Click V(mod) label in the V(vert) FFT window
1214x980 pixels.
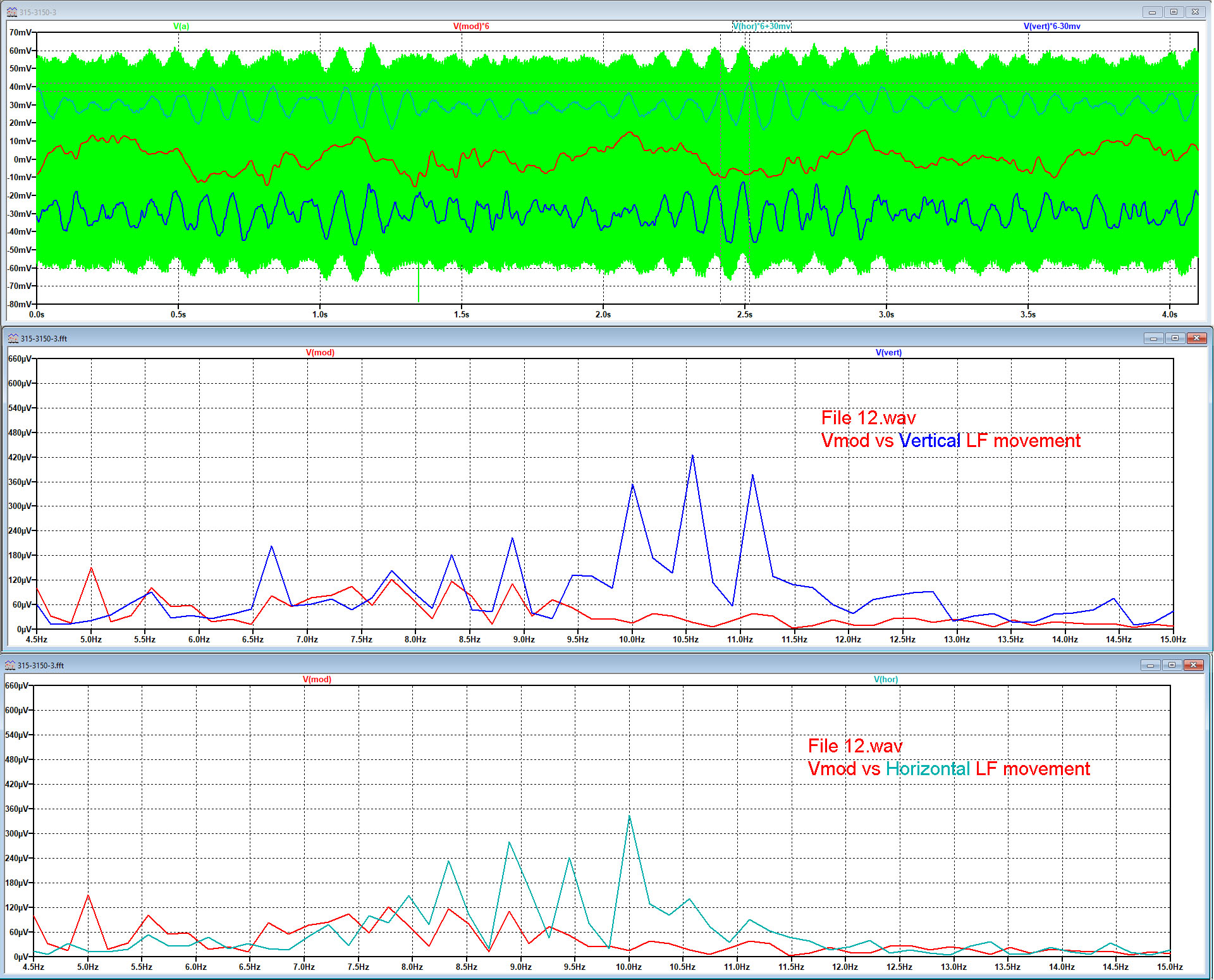click(320, 353)
